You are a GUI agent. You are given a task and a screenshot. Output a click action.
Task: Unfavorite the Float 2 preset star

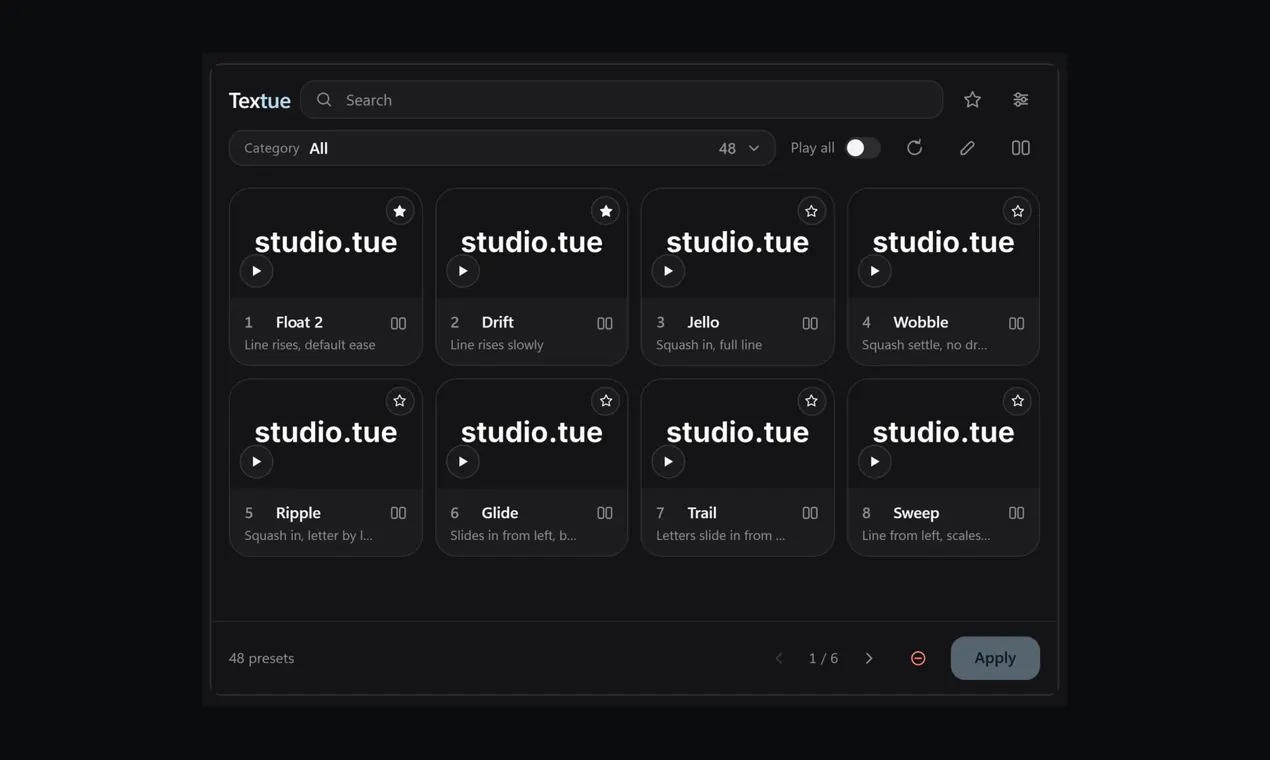pyautogui.click(x=399, y=211)
